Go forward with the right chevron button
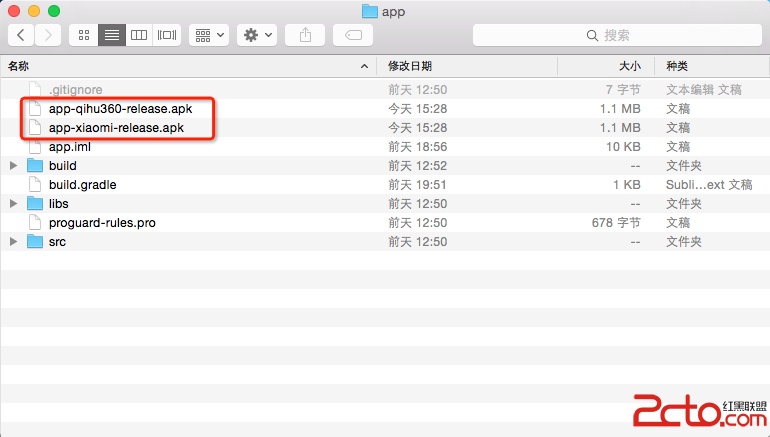 (x=48, y=35)
